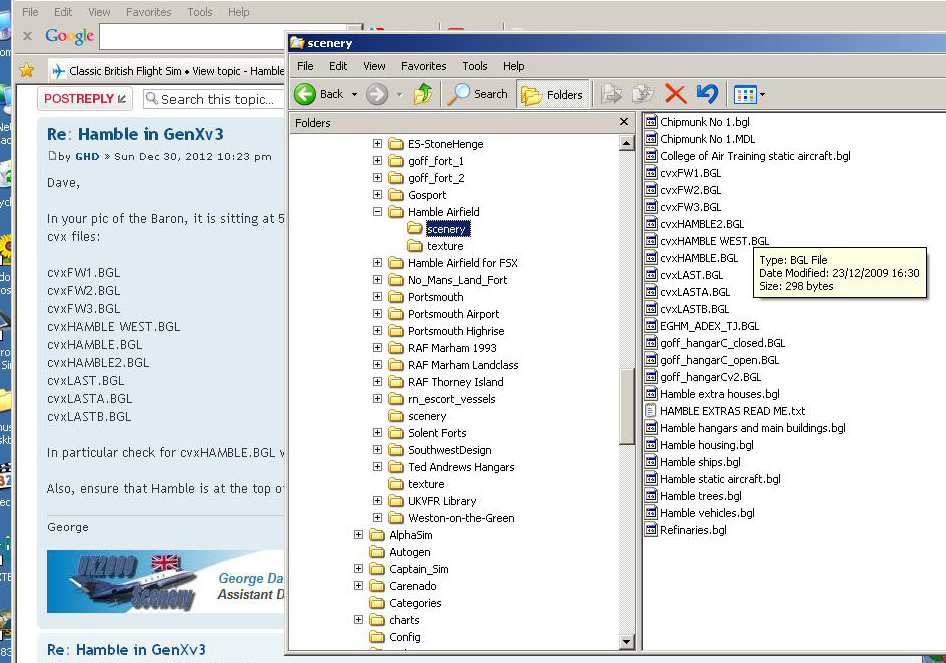Click the scroll down arrow in Folders pane
The width and height of the screenshot is (946, 663).
pos(627,642)
